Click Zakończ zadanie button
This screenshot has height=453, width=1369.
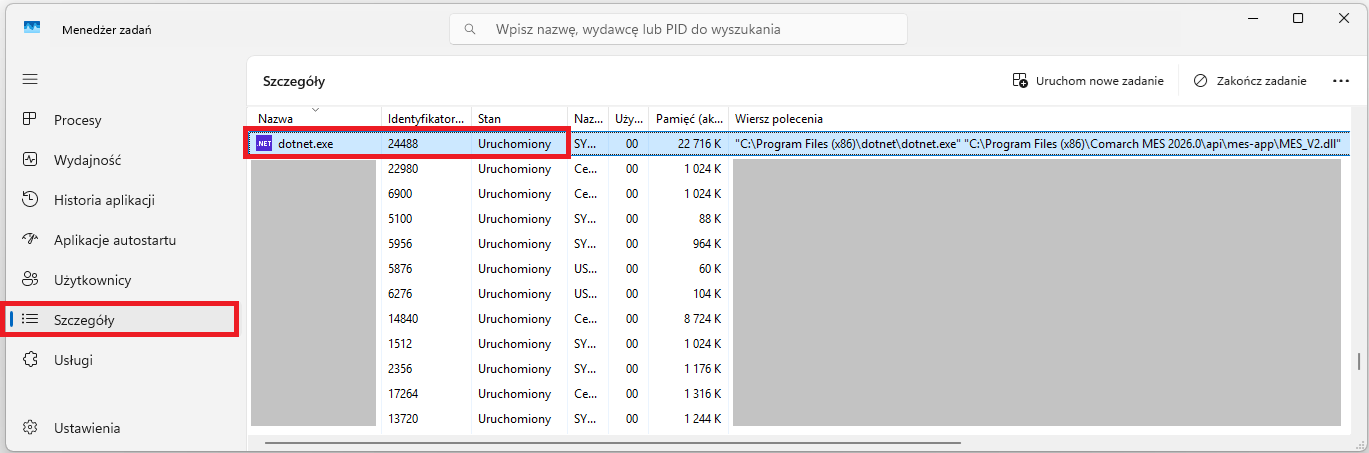(1250, 81)
